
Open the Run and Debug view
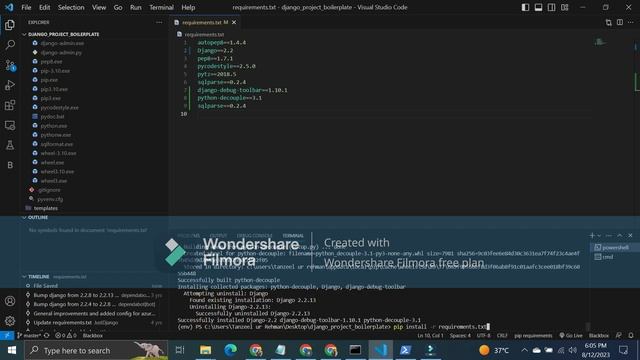click(x=10, y=85)
